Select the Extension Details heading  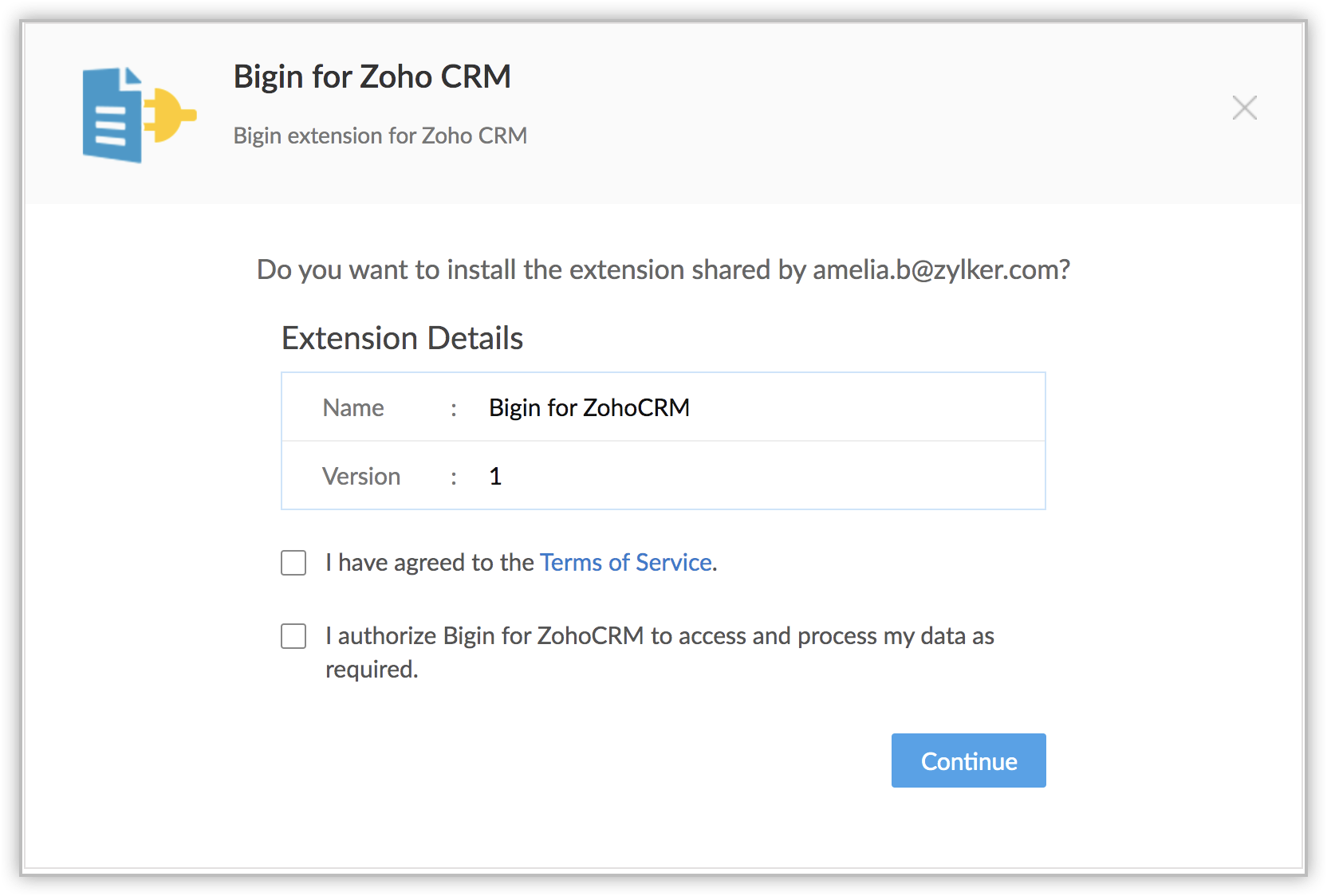(402, 339)
